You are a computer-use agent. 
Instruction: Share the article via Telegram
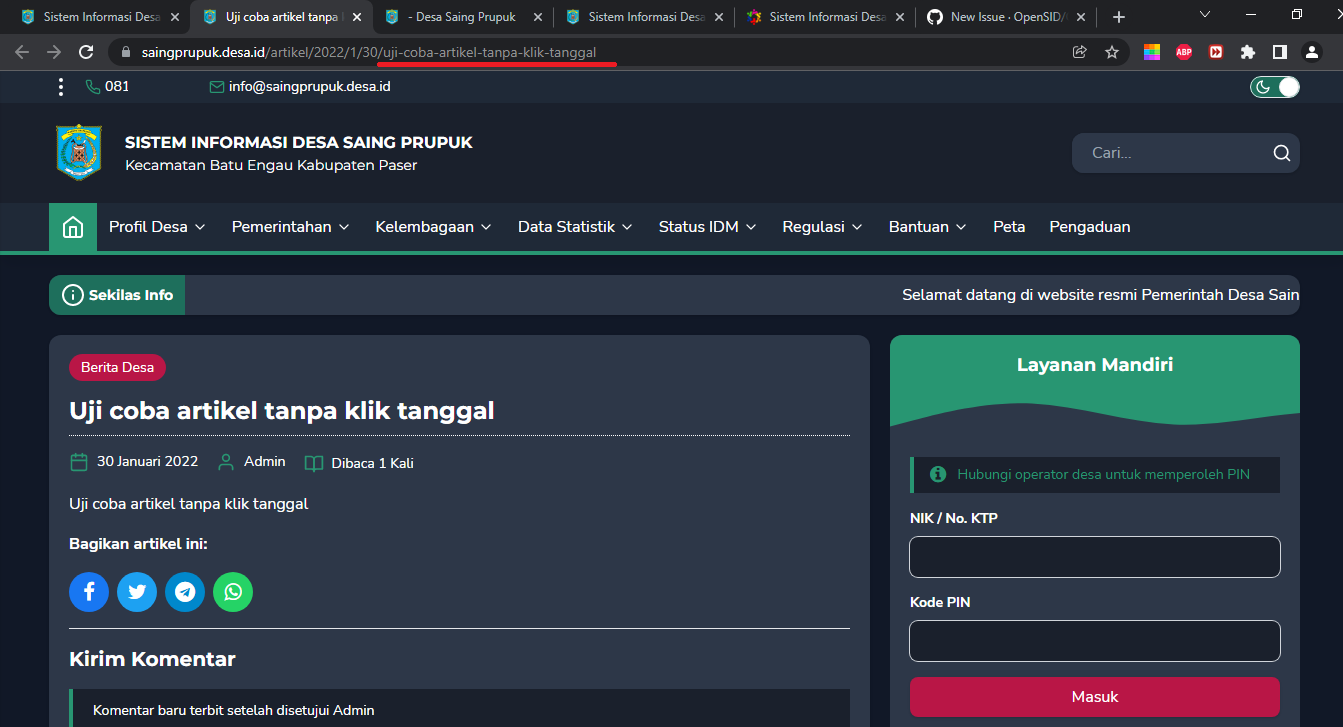[185, 592]
